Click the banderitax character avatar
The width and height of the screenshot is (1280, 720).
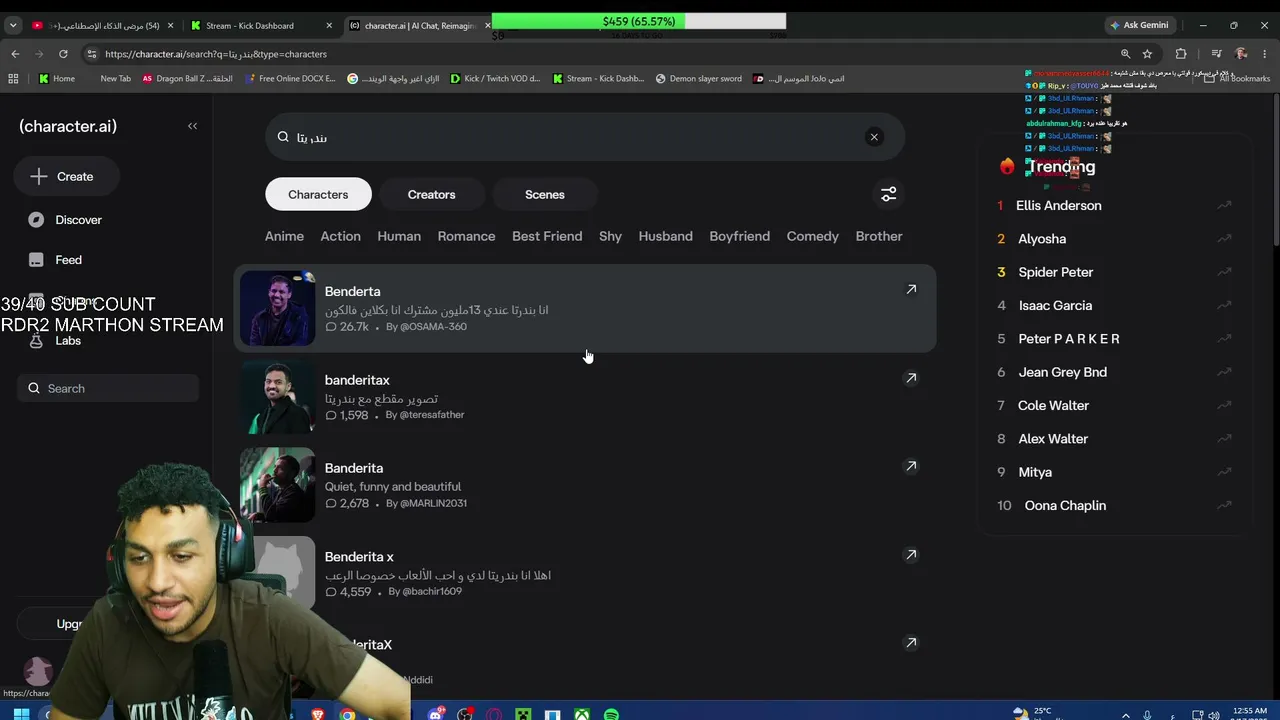(x=277, y=396)
